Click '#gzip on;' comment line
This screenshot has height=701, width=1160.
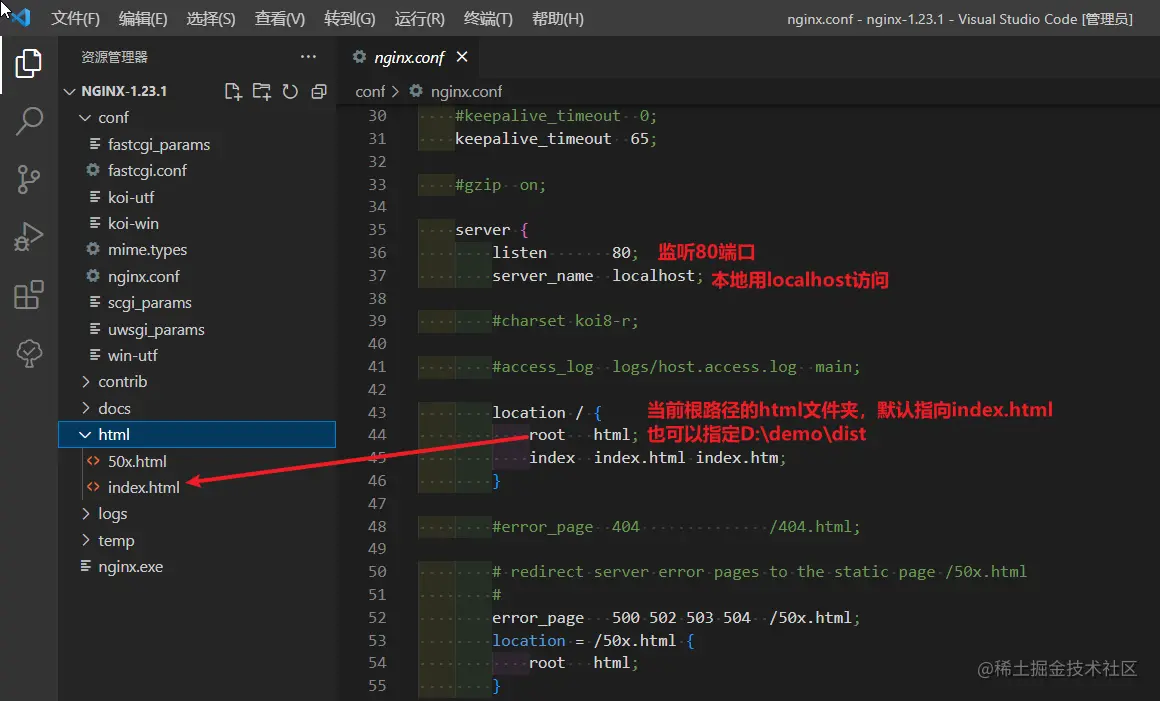coord(500,185)
